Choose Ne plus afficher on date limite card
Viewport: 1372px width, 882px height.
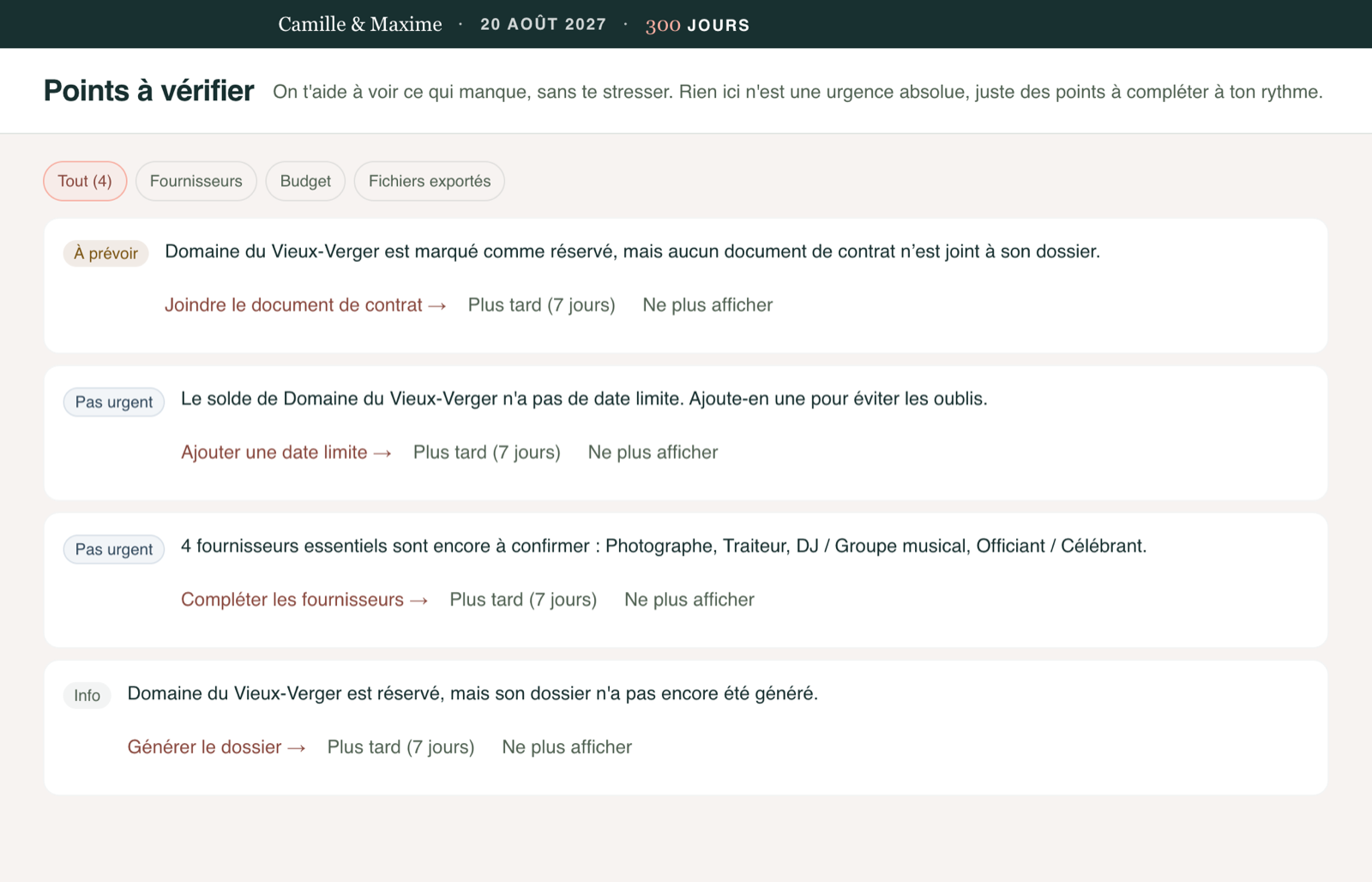pyautogui.click(x=653, y=453)
